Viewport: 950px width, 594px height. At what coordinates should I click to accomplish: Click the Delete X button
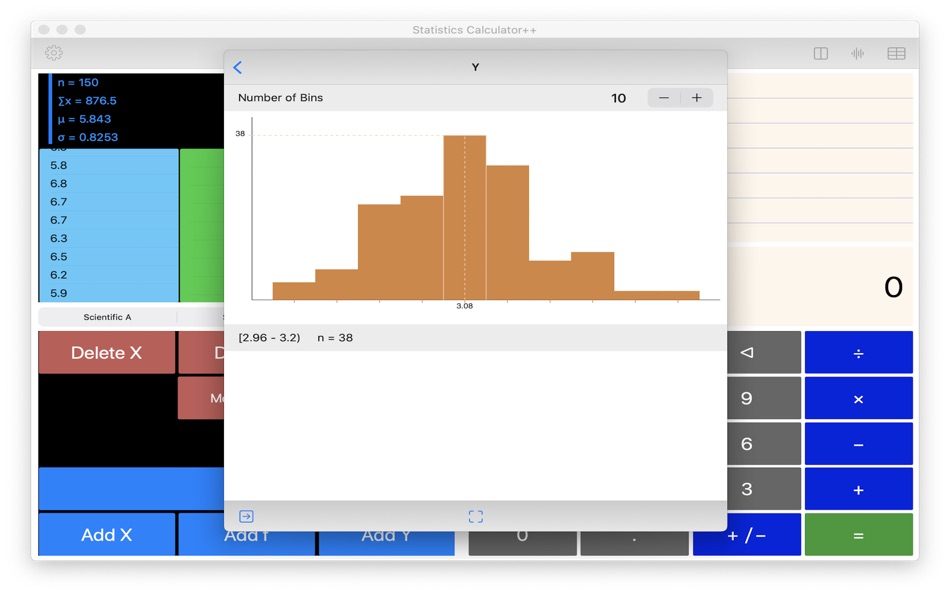(107, 353)
